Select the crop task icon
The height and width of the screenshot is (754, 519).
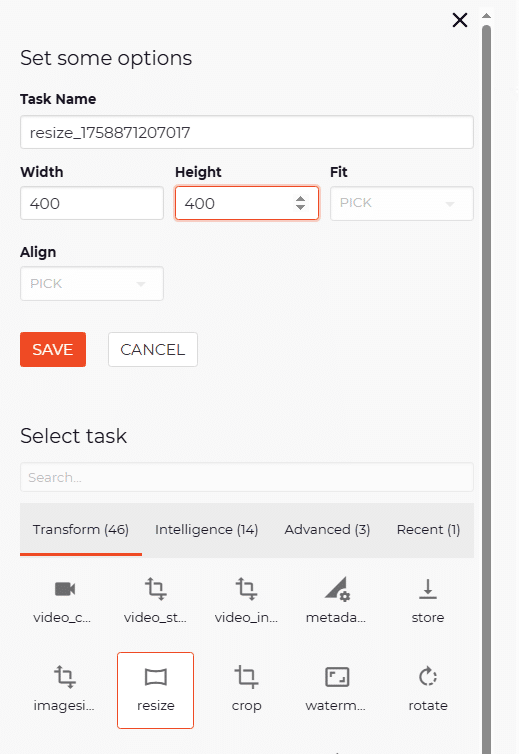point(246,677)
